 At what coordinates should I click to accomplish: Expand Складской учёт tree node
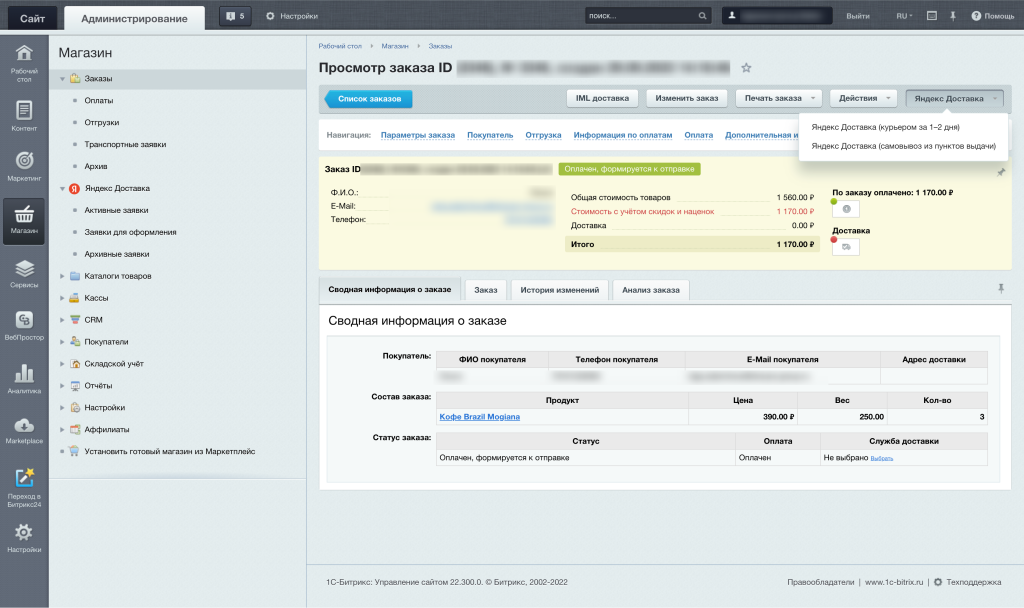(63, 364)
